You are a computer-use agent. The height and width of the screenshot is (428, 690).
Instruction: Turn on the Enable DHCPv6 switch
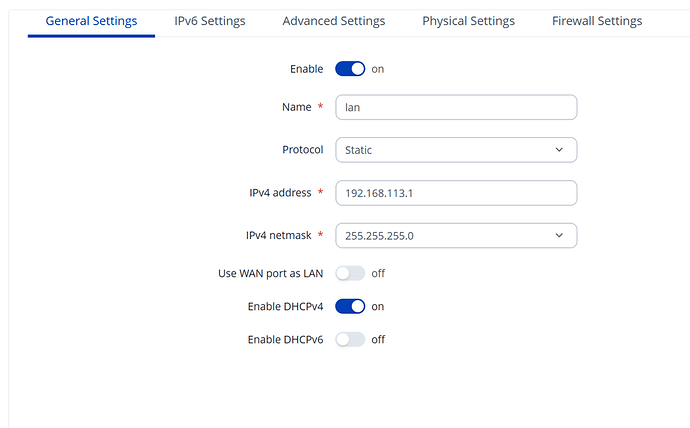coord(350,340)
